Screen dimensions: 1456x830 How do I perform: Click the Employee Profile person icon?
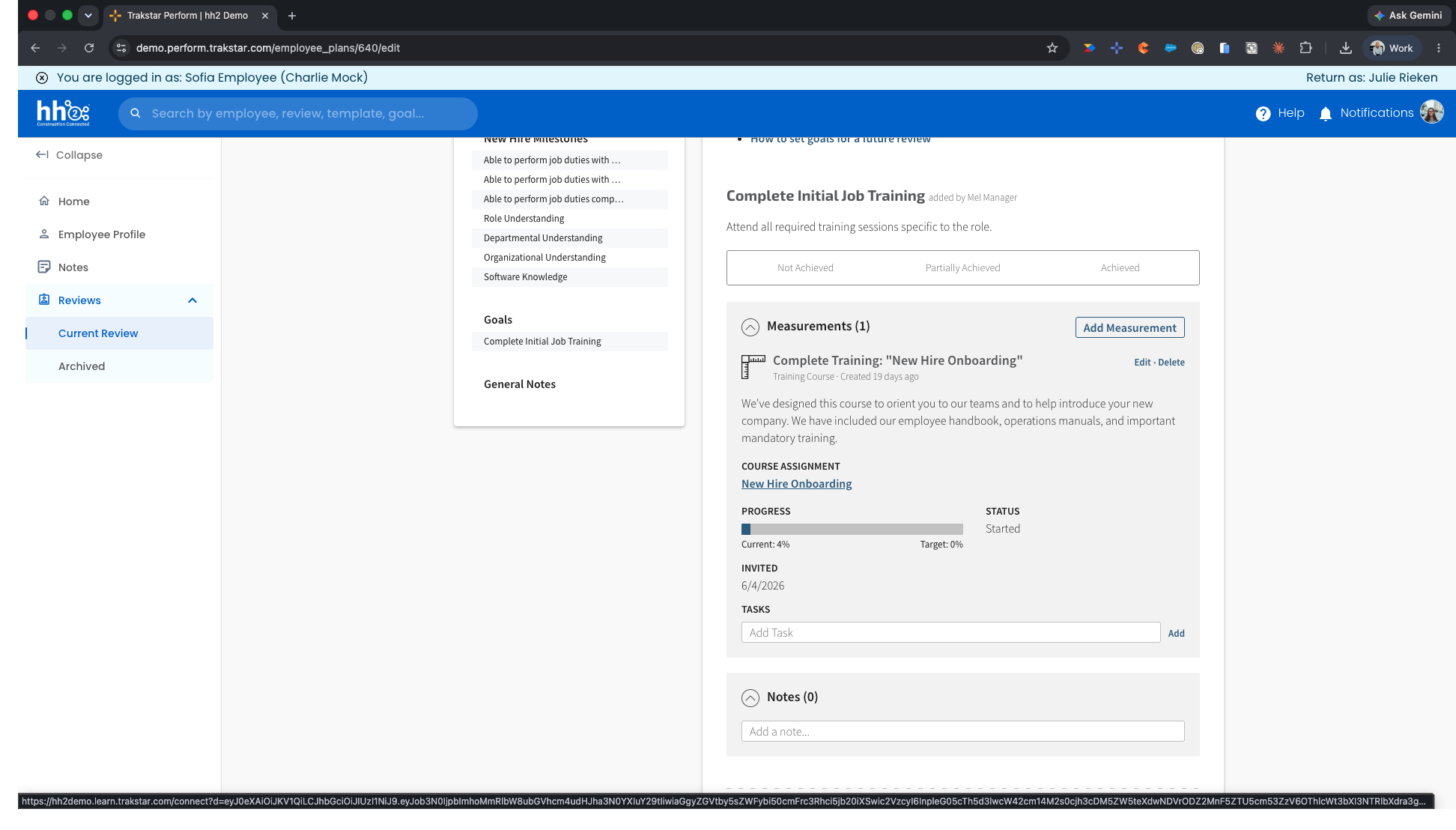(44, 234)
